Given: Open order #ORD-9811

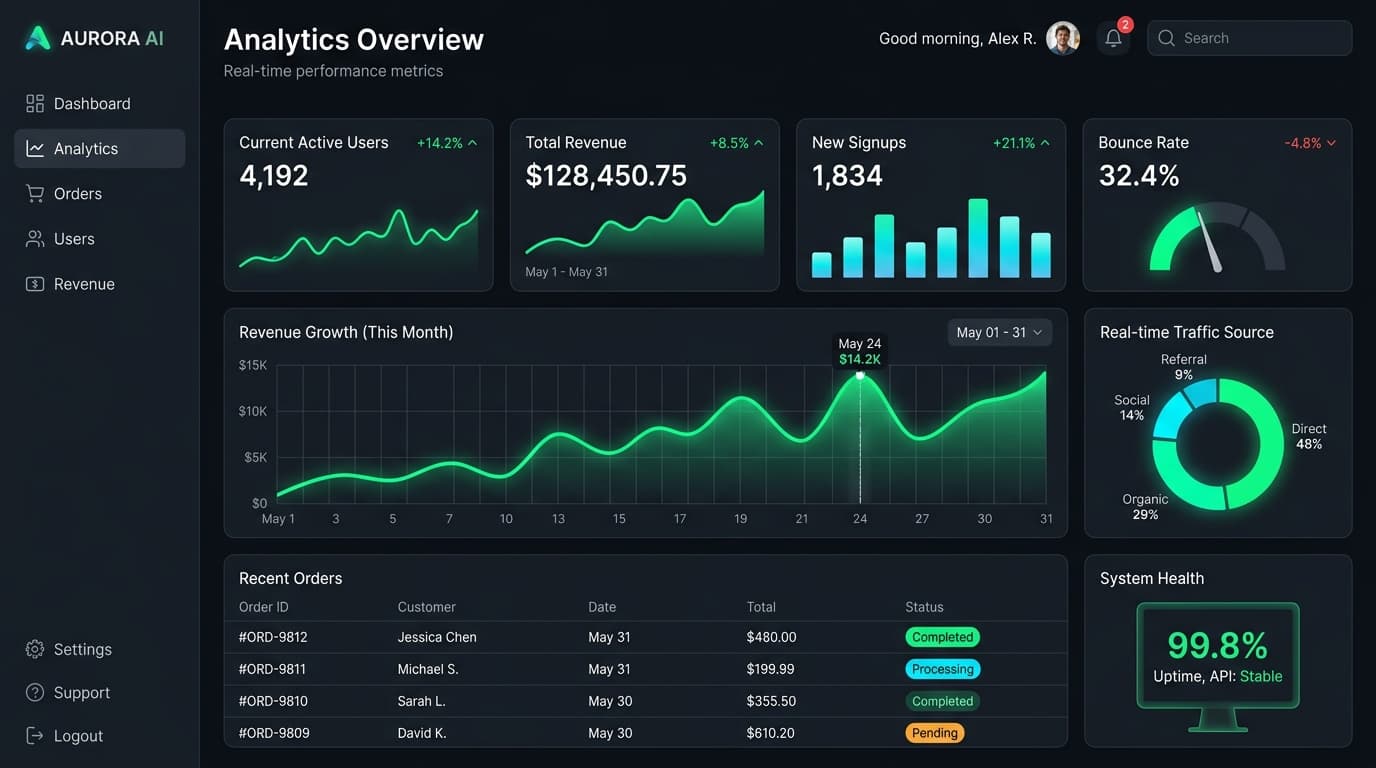Looking at the screenshot, I should [273, 669].
